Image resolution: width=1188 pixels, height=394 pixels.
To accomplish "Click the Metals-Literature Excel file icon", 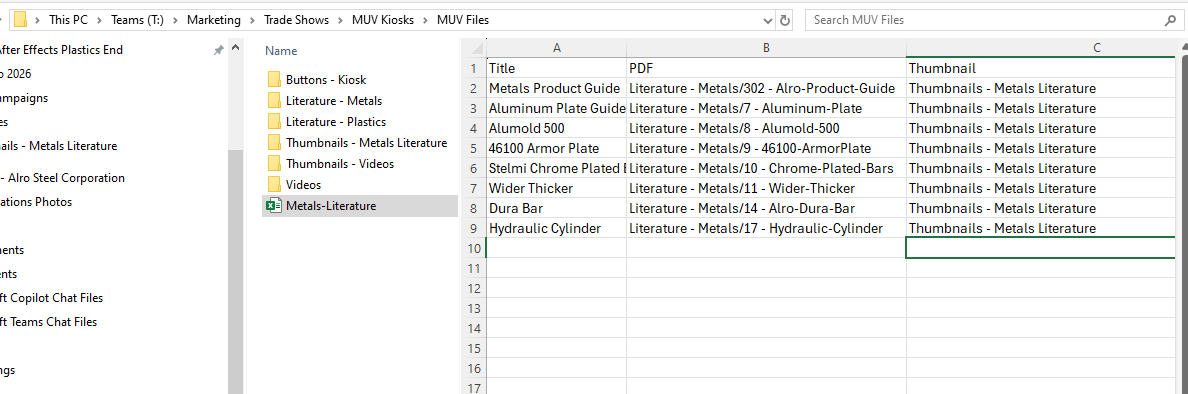I will [x=274, y=205].
